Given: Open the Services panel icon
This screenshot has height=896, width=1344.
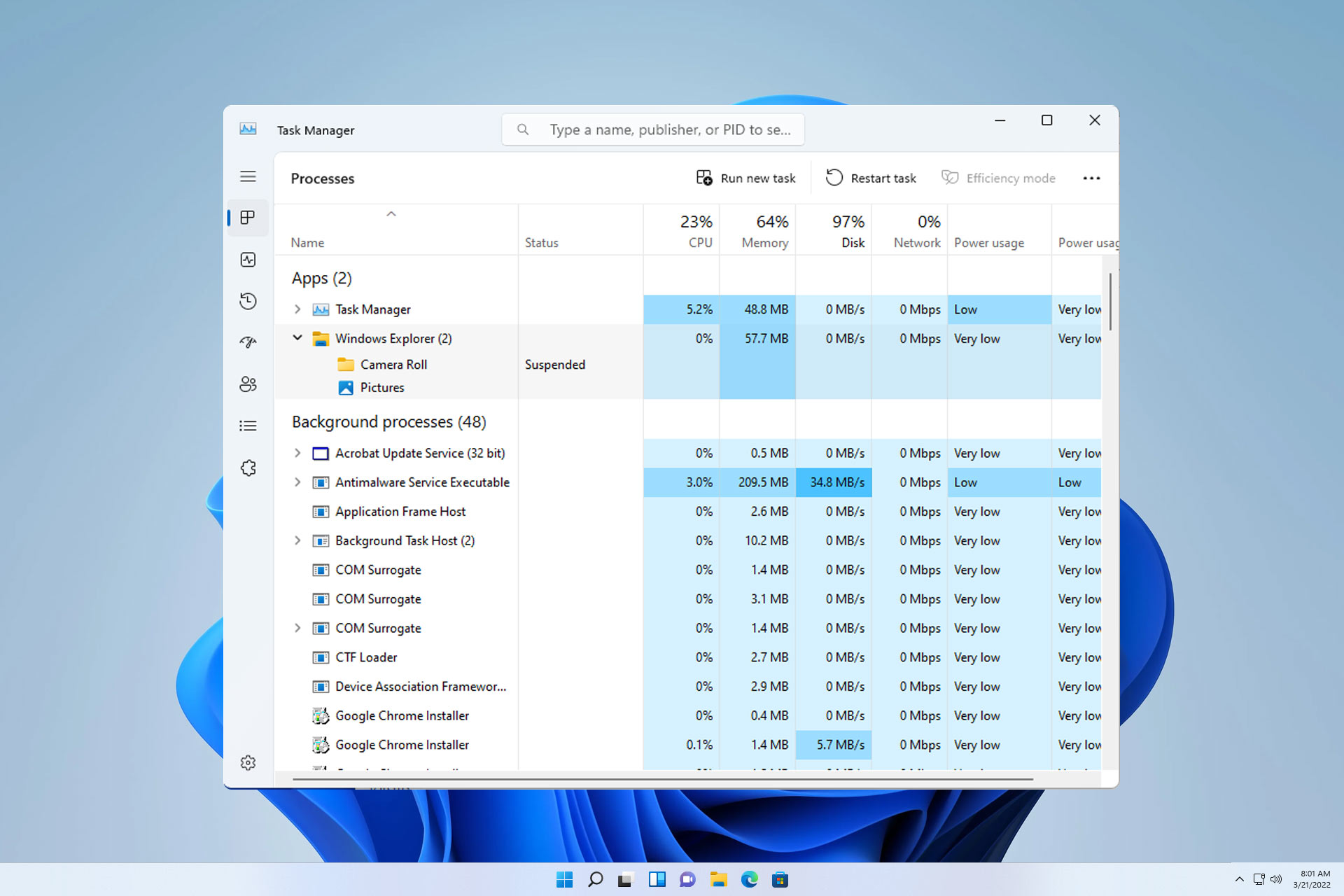Looking at the screenshot, I should click(249, 468).
